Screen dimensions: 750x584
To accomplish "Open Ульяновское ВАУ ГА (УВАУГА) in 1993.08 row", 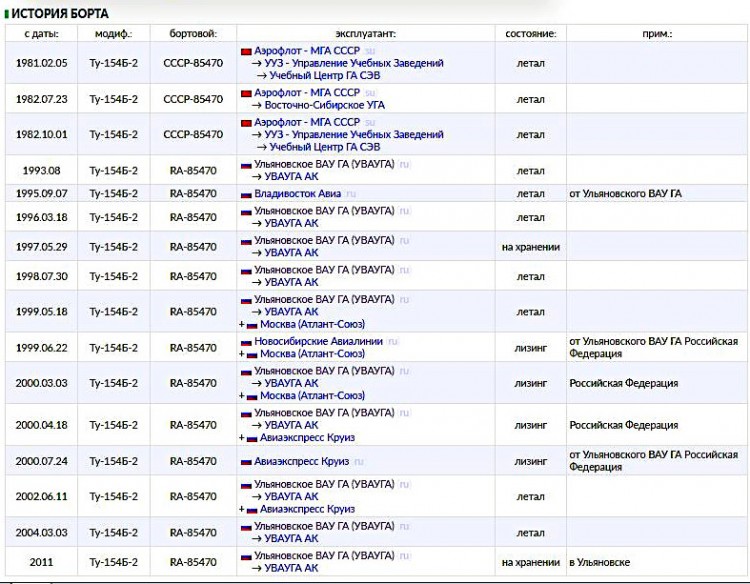I will click(324, 165).
